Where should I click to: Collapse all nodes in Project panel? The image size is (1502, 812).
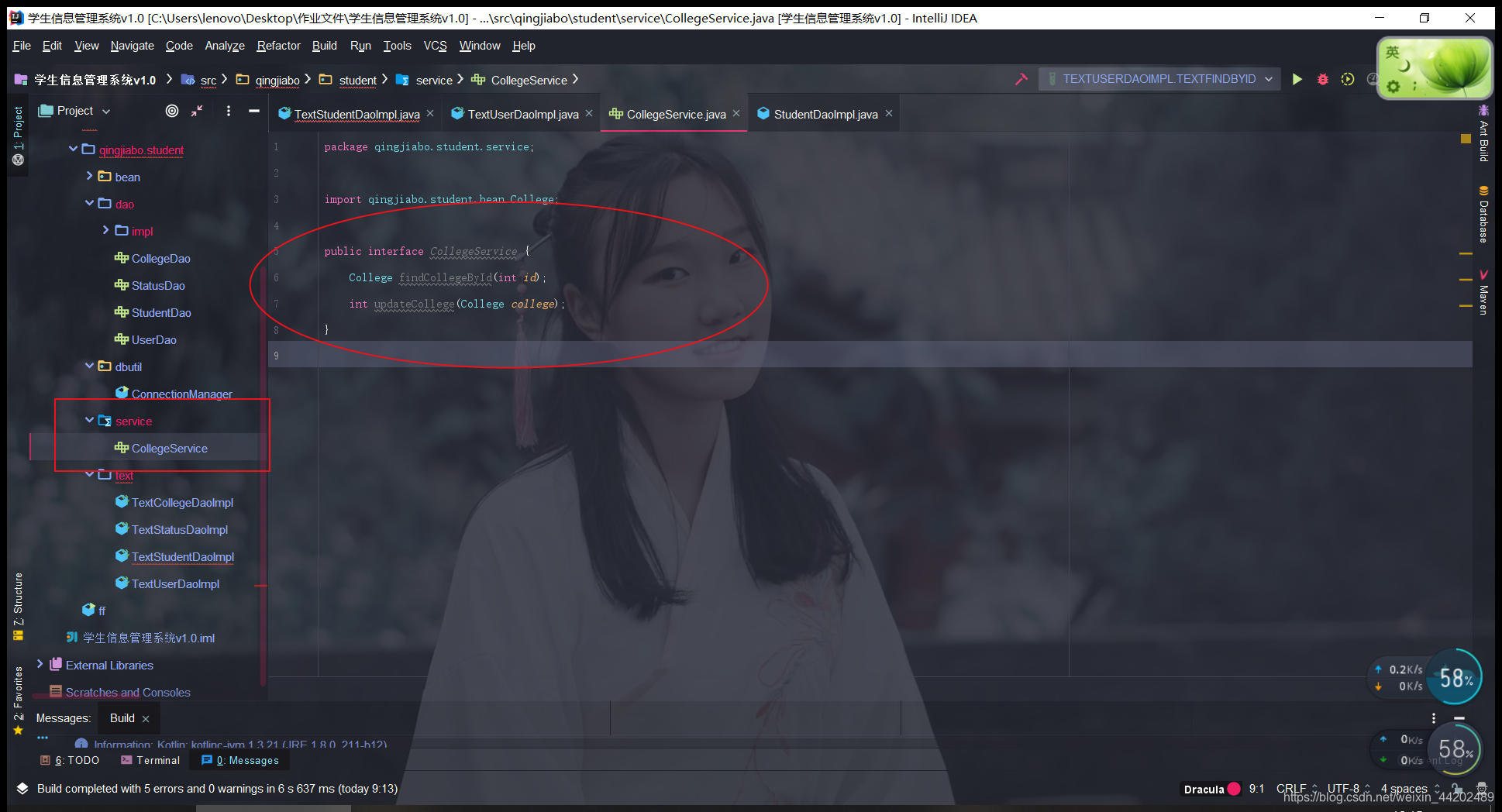point(198,111)
